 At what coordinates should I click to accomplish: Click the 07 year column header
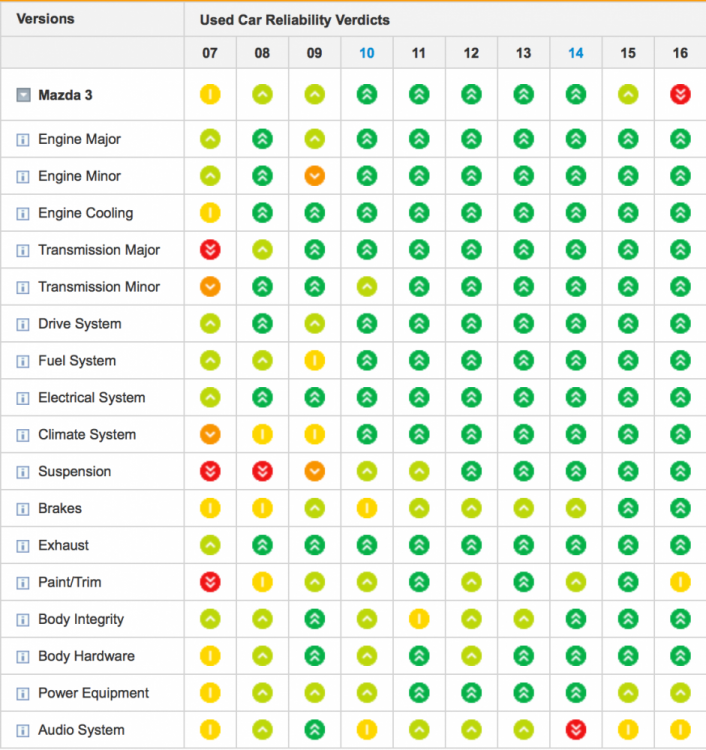tap(210, 53)
